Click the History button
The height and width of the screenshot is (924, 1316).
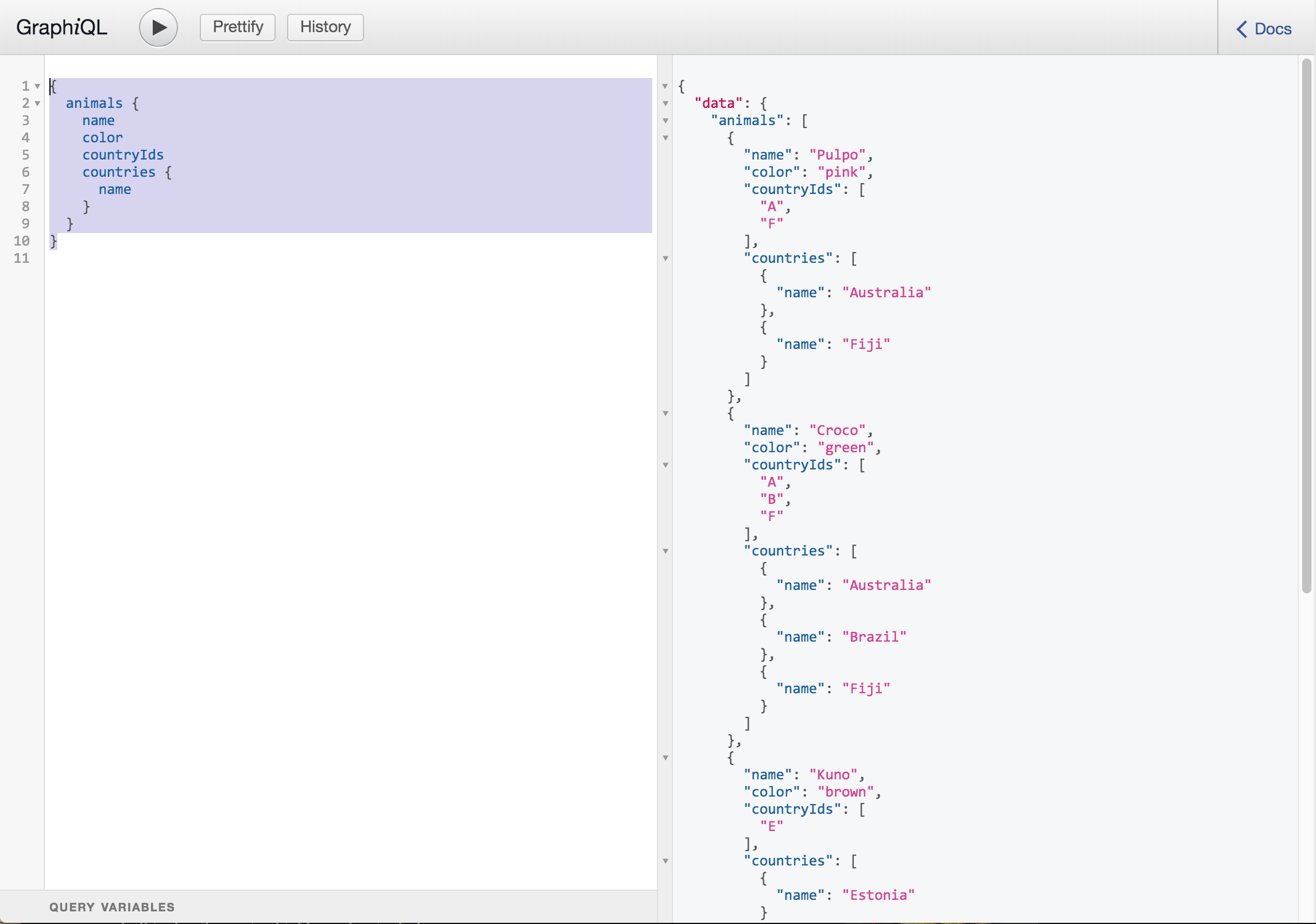[326, 26]
